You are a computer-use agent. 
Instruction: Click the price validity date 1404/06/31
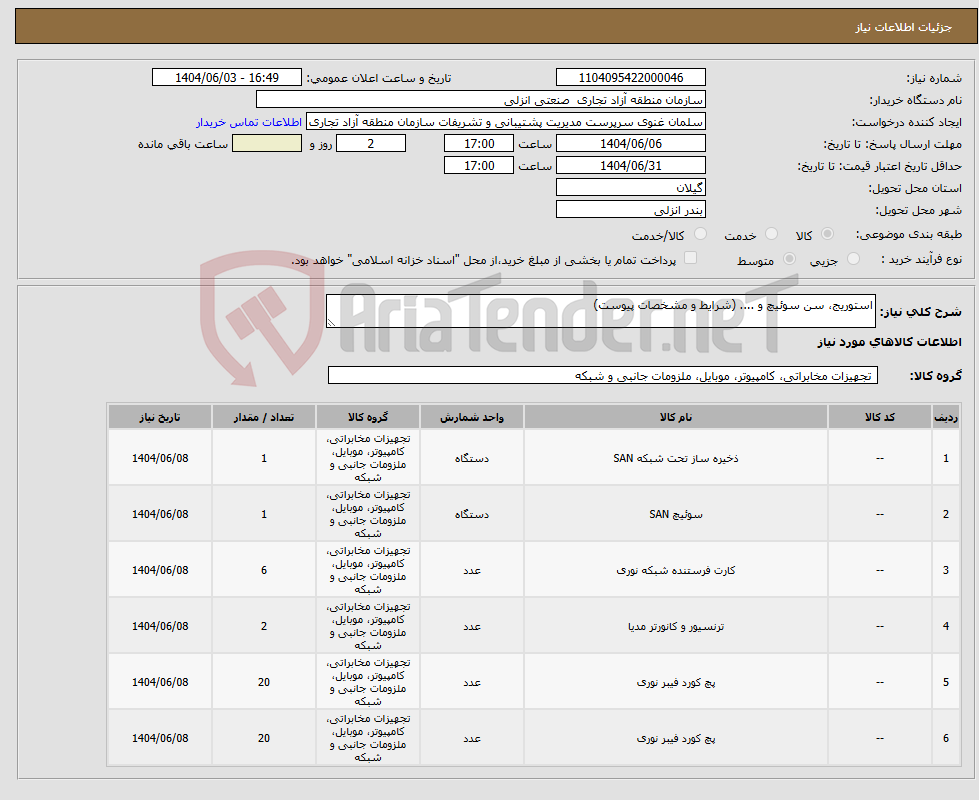pos(630,166)
